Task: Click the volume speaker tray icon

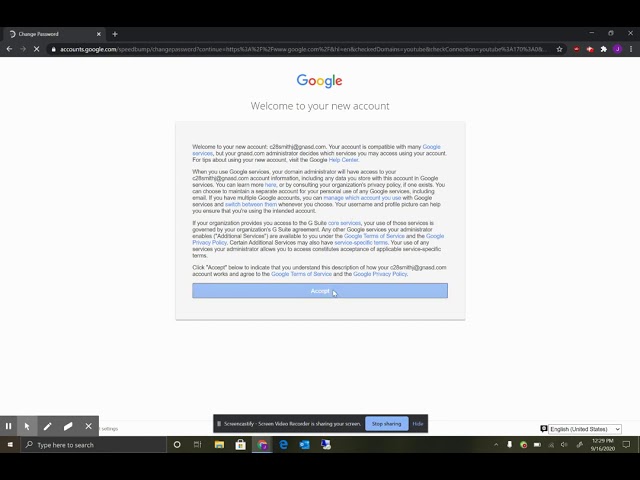Action: (x=564, y=445)
